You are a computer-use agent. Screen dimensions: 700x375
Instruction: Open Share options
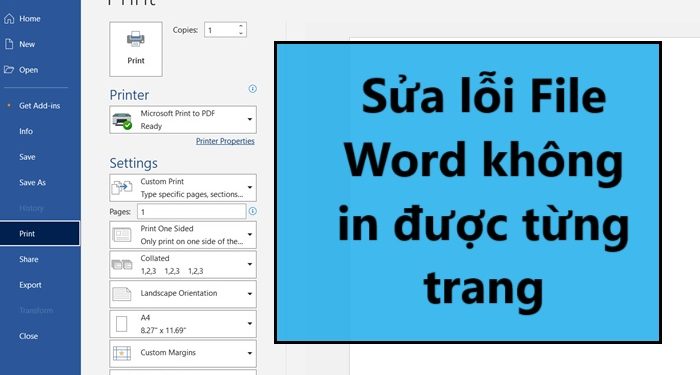[29, 259]
